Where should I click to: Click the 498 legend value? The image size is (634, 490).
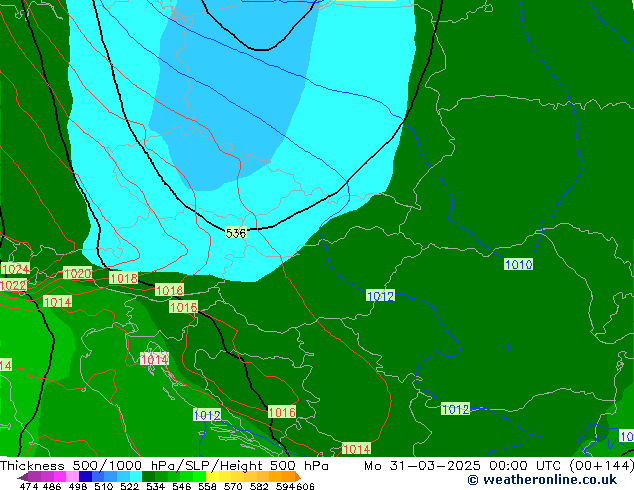click(78, 486)
